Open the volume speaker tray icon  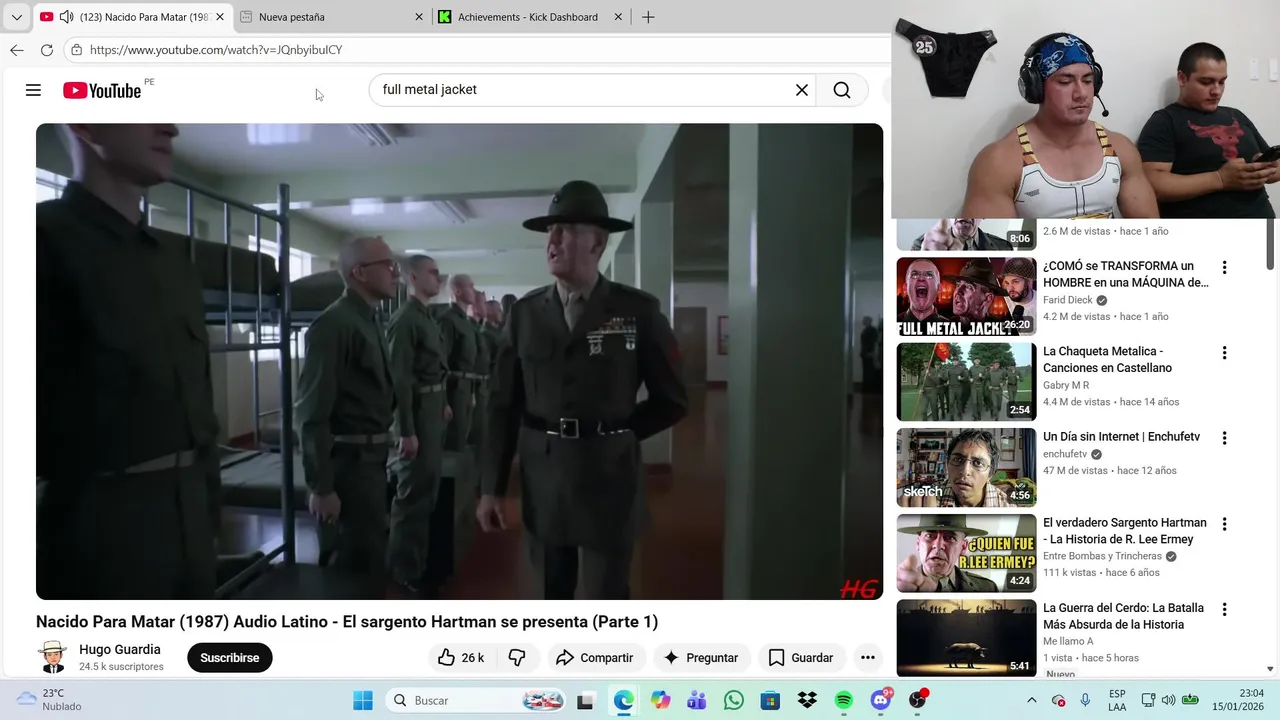(x=1169, y=700)
